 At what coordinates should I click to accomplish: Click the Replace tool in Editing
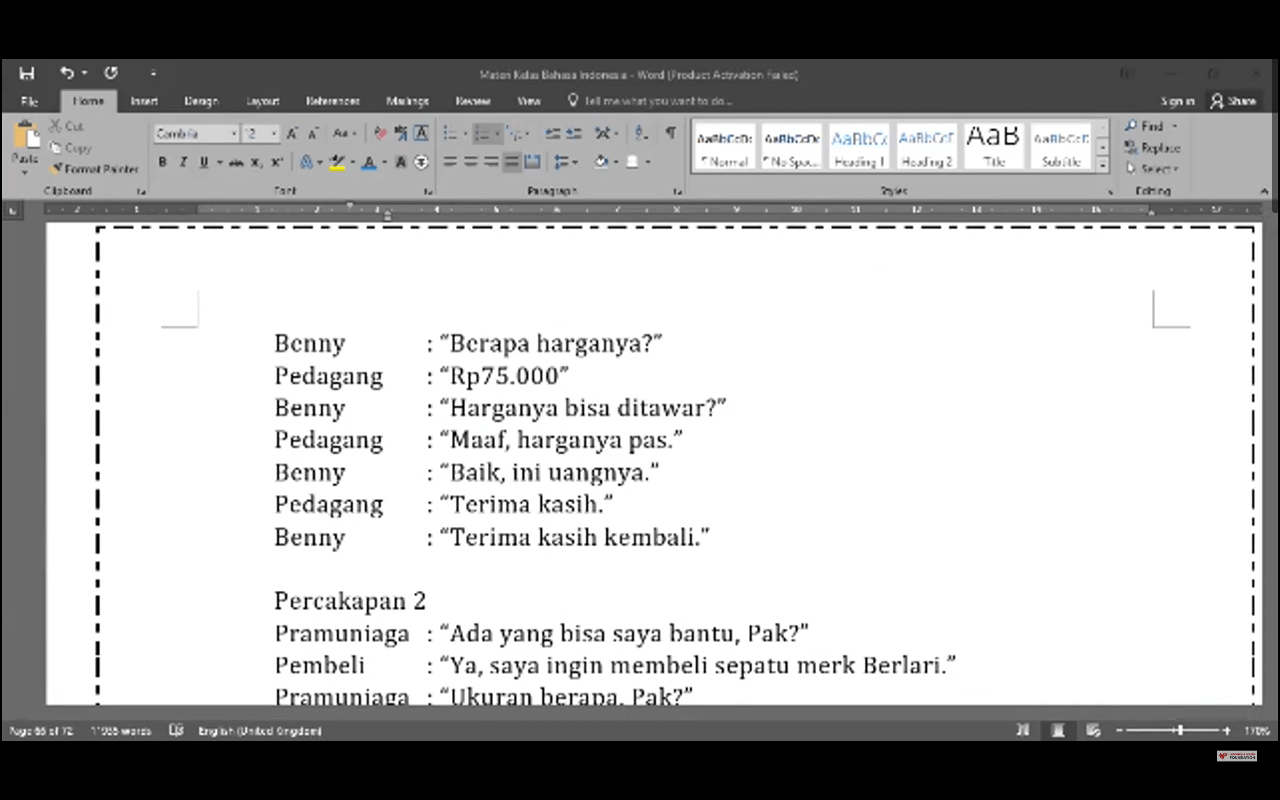point(1153,148)
